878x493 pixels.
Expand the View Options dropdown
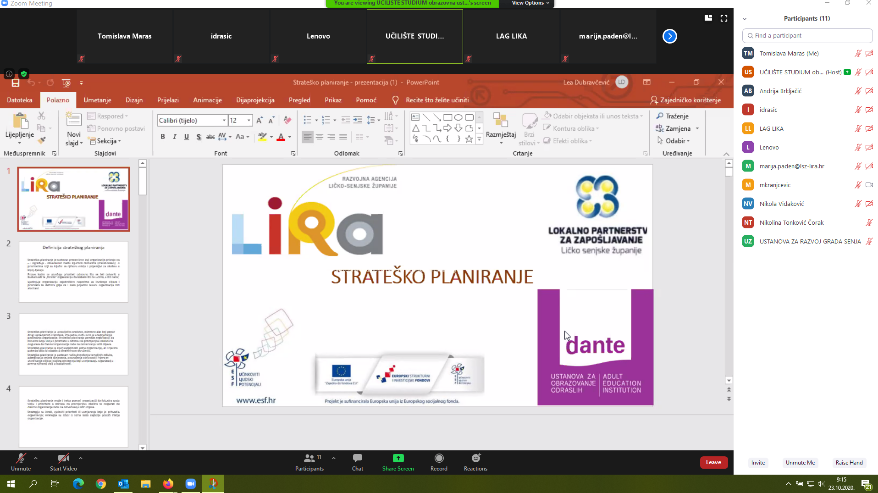coord(530,4)
